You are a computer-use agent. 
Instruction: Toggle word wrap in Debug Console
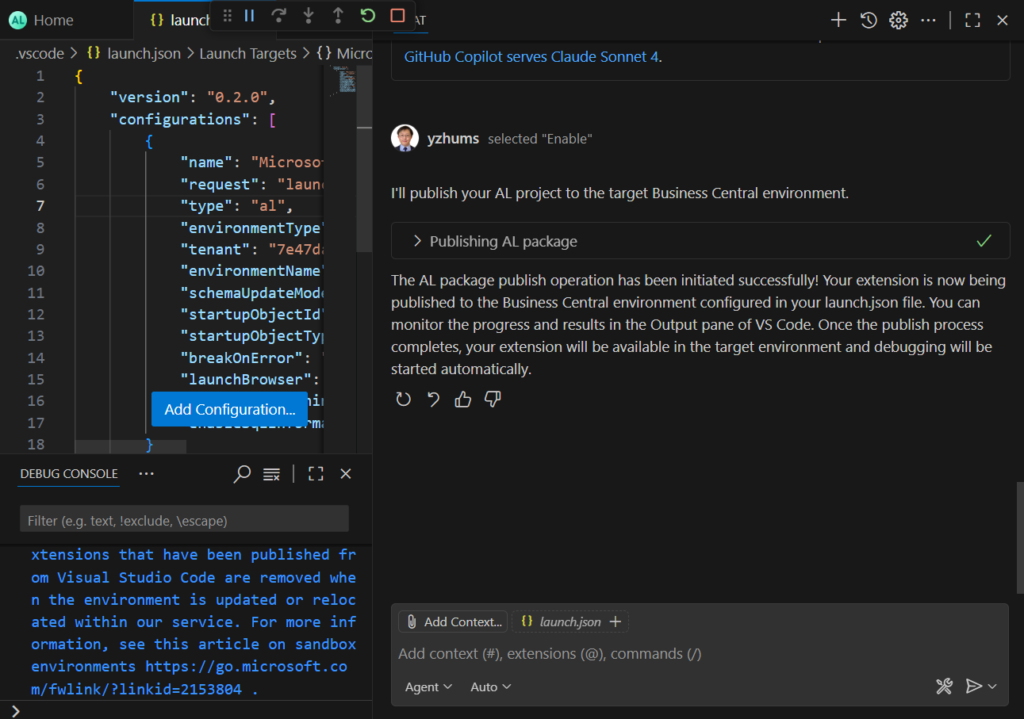tap(271, 474)
